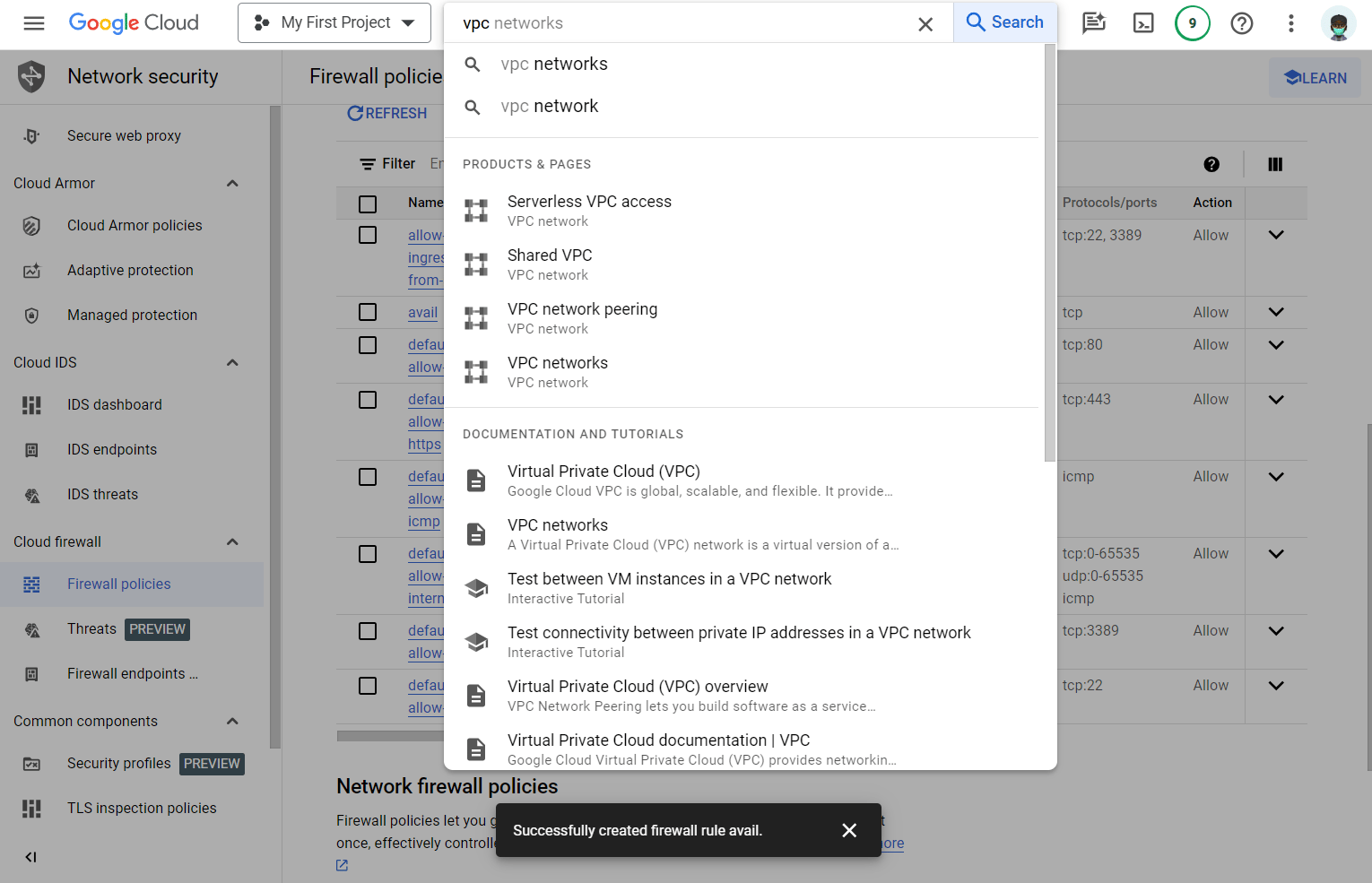1372x883 pixels.
Task: Open Cloud Shell terminal icon
Action: click(x=1143, y=23)
